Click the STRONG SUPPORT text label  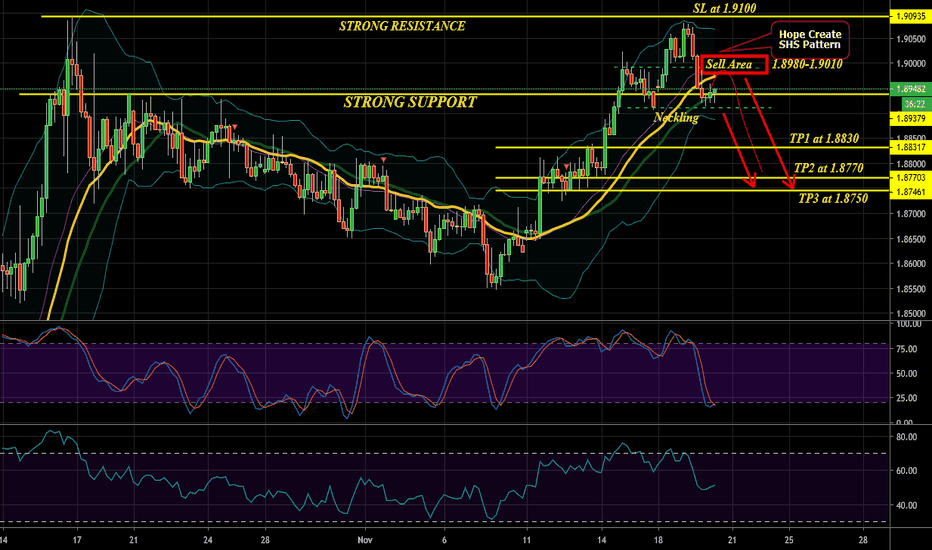pyautogui.click(x=409, y=102)
